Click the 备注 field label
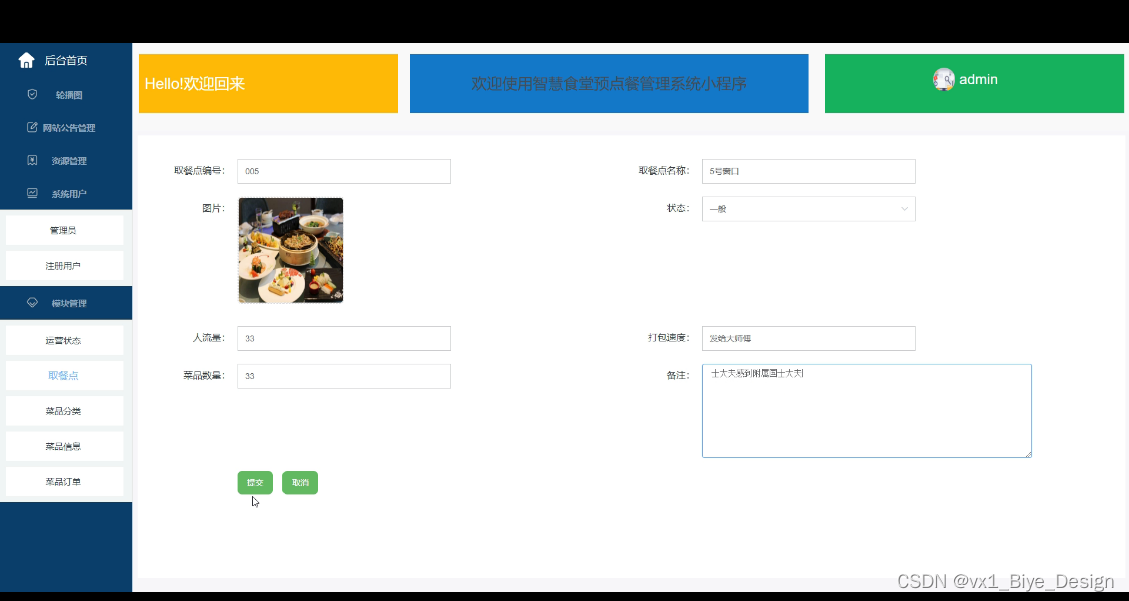This screenshot has height=601, width=1129. [x=678, y=375]
